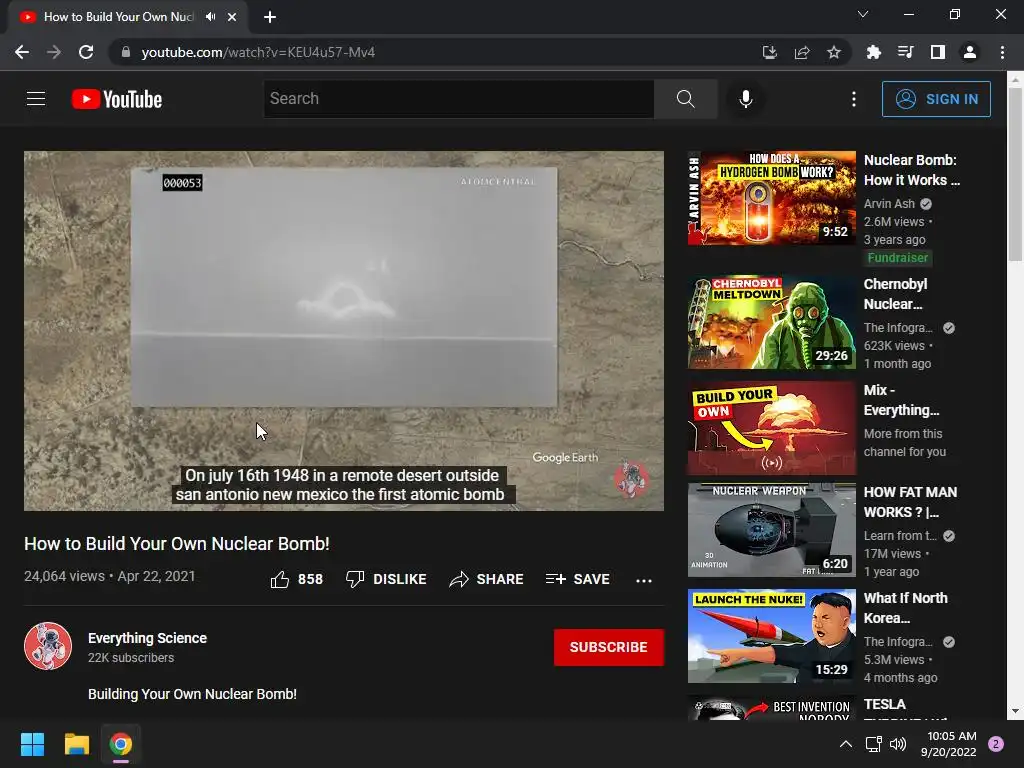Open YouTube settings three-dot menu

click(854, 99)
